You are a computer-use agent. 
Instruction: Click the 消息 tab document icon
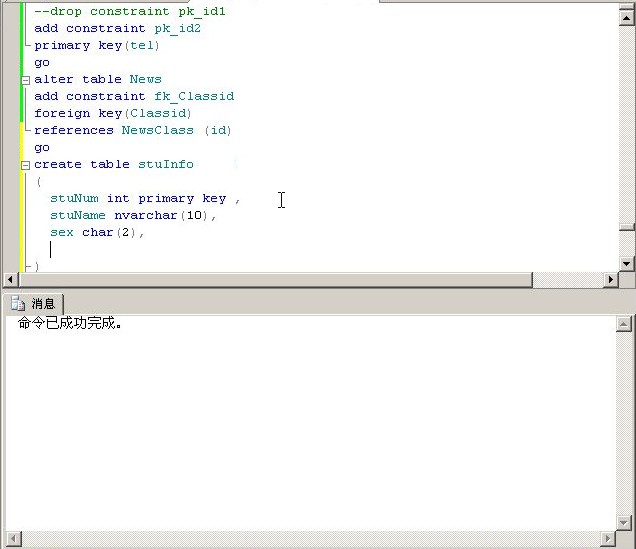pyautogui.click(x=18, y=304)
